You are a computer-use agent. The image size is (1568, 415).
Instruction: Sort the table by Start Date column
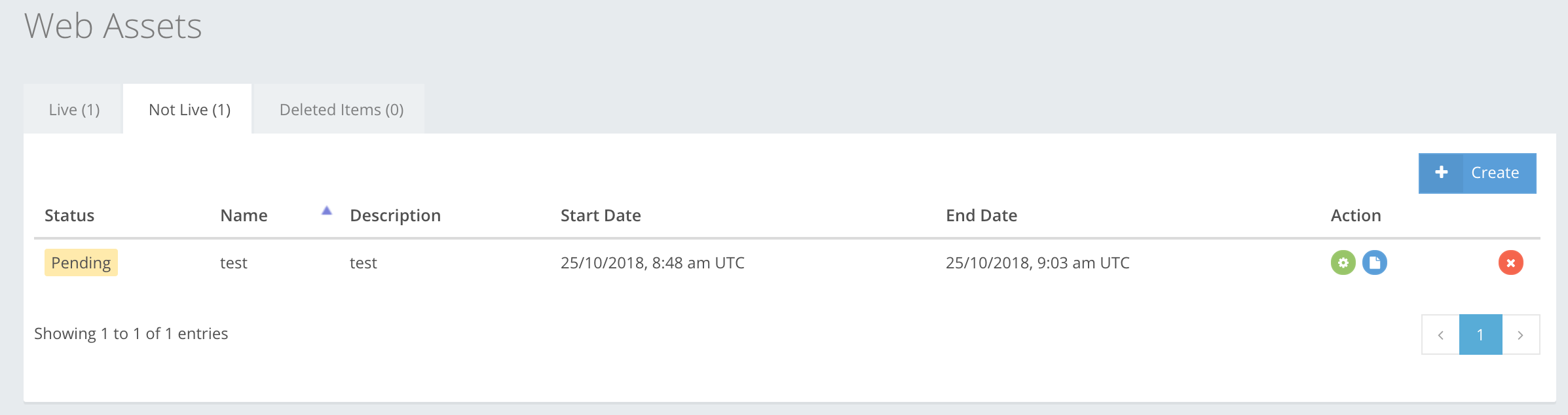coord(600,215)
